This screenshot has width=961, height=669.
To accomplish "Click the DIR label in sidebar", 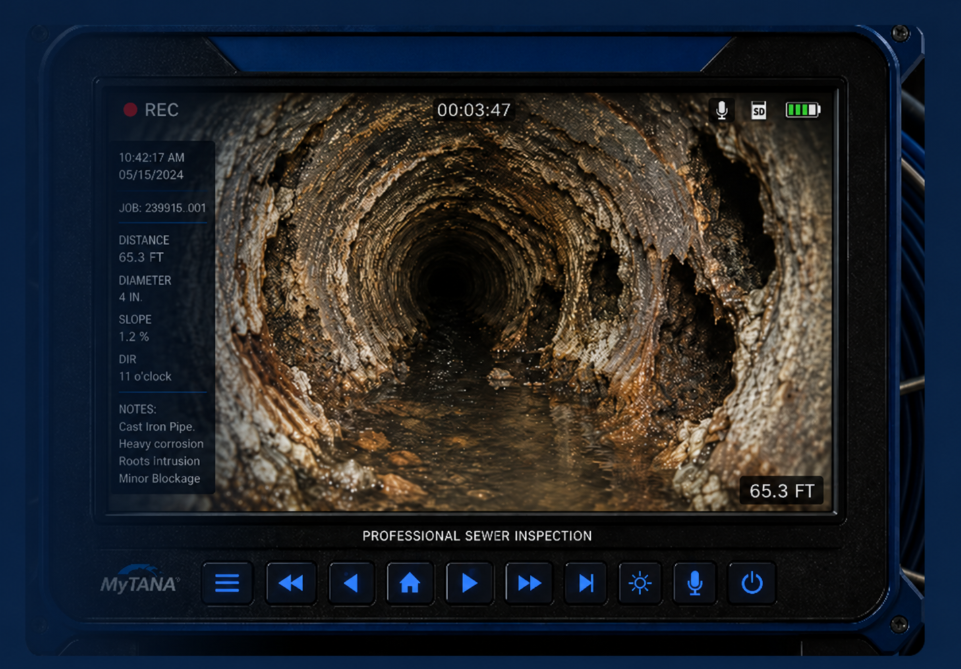I will [x=127, y=359].
